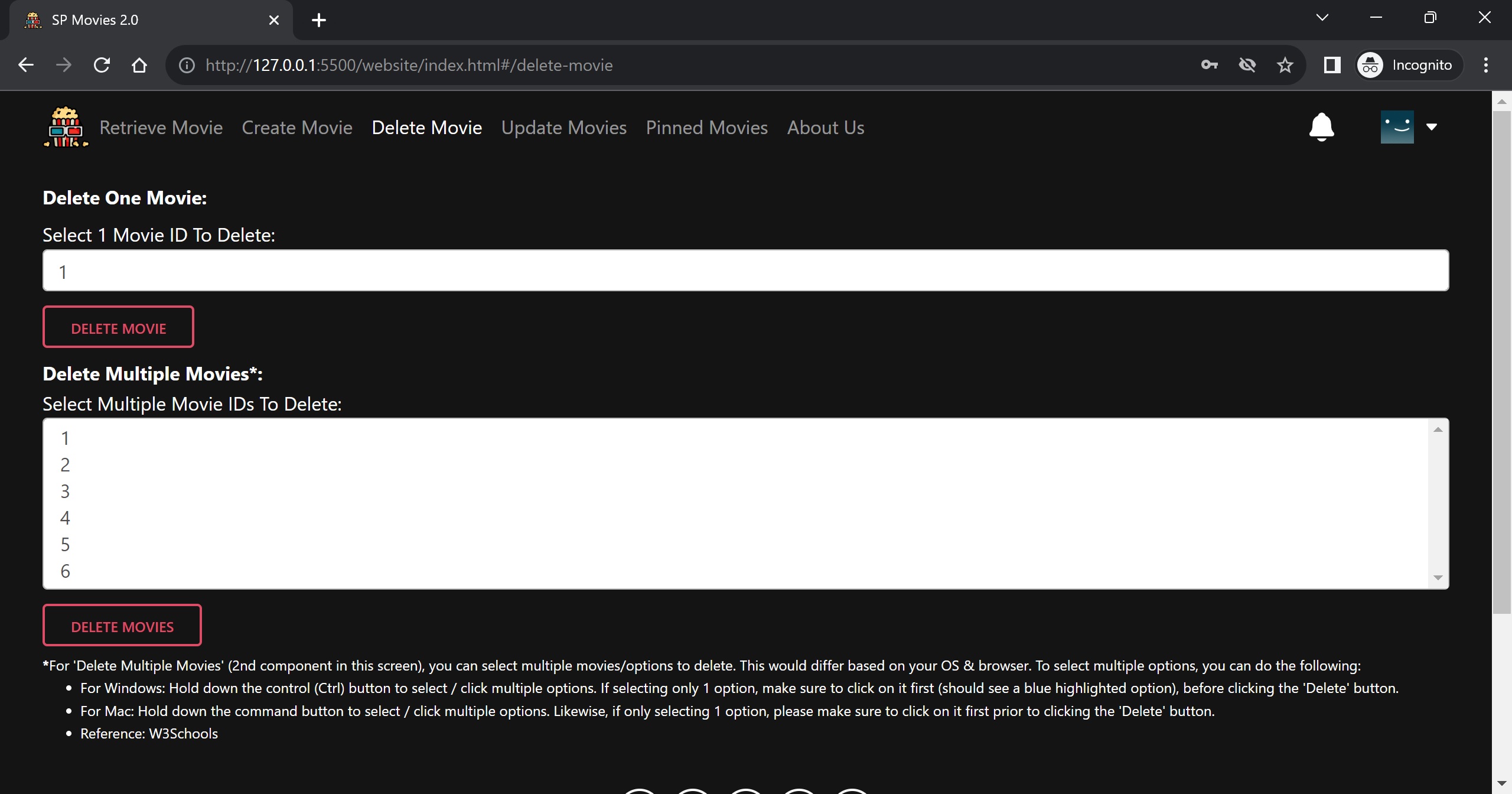Toggle the browser side panel icon
This screenshot has width=1512, height=794.
click(x=1332, y=65)
